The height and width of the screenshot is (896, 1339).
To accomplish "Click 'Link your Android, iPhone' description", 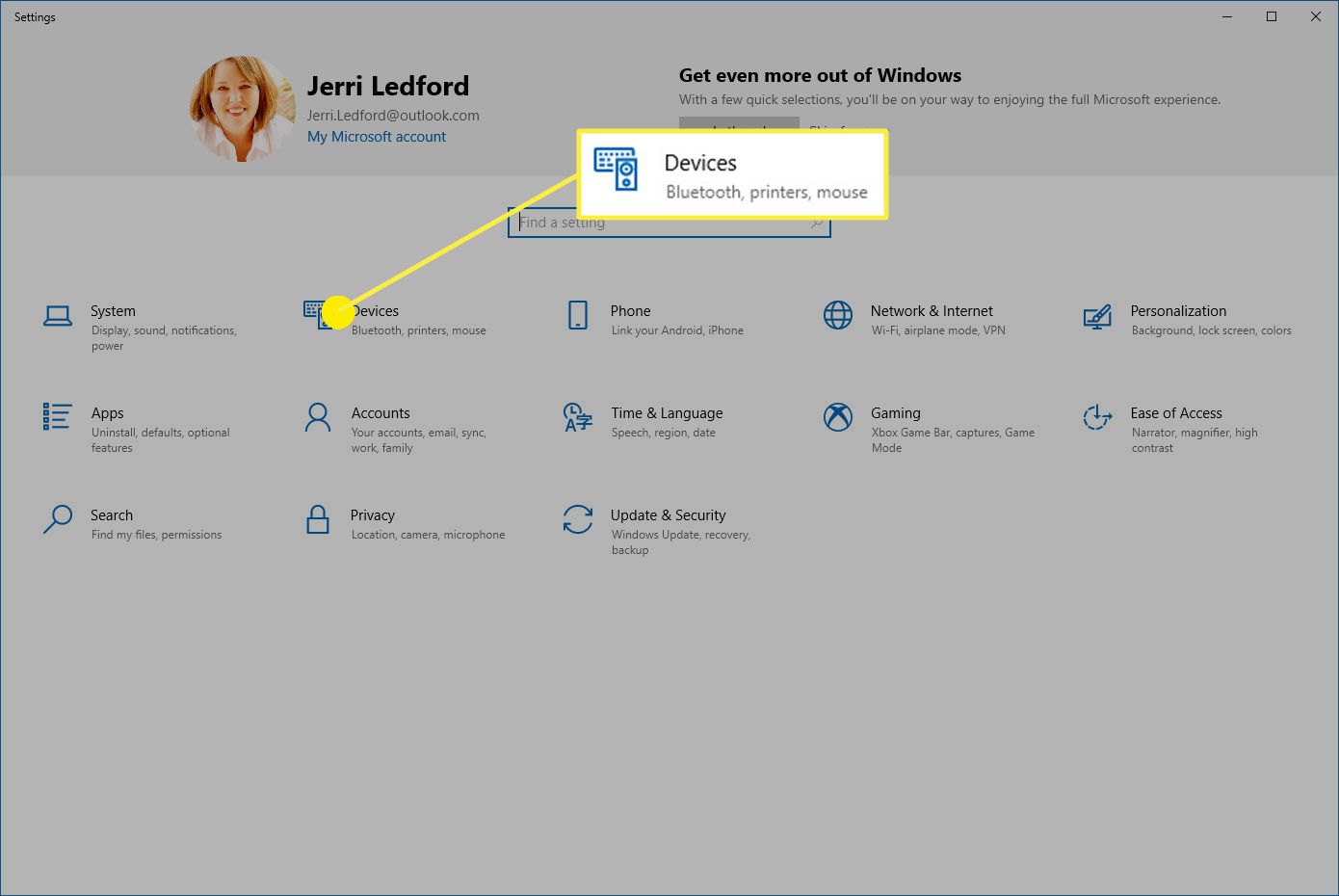I will point(677,330).
